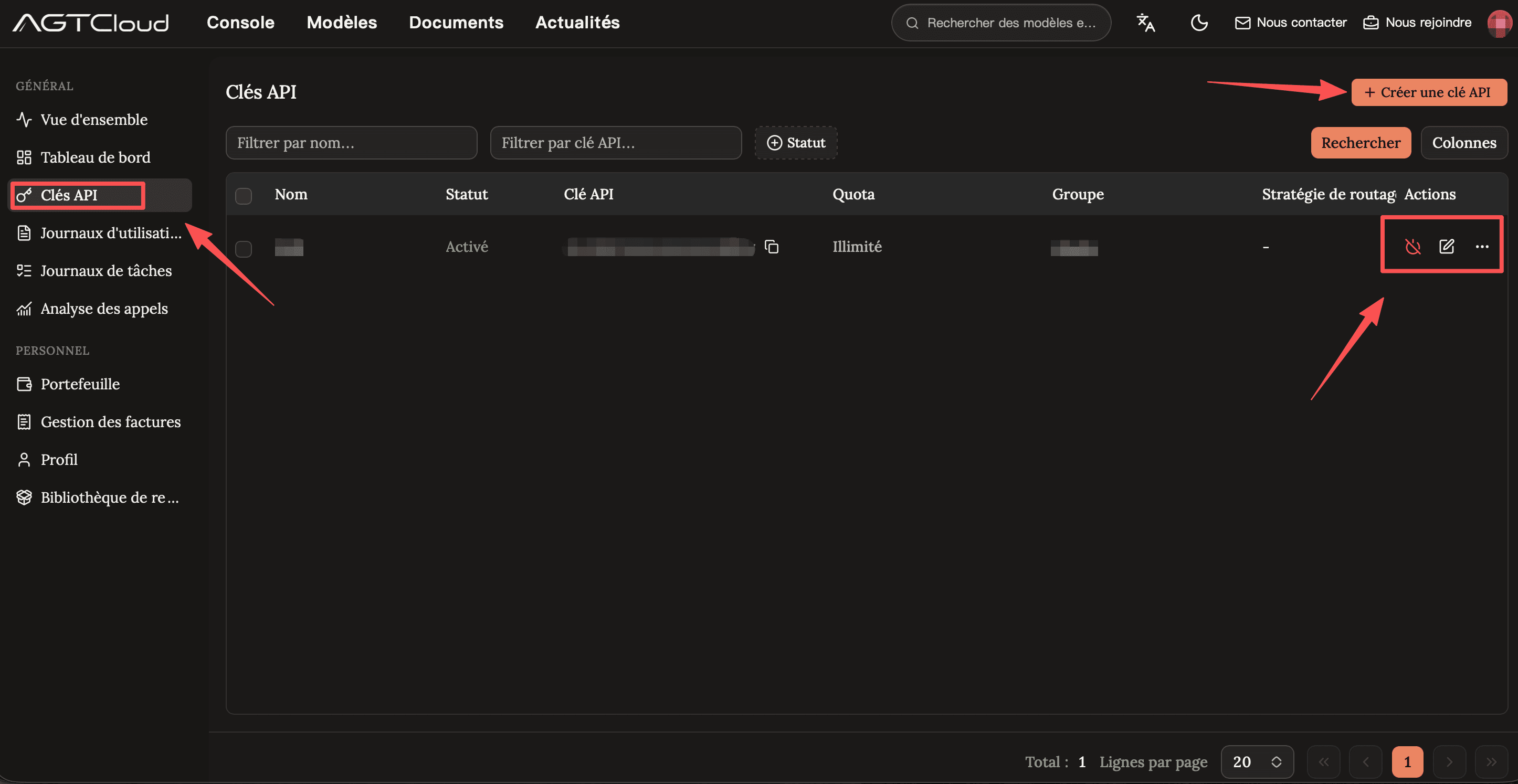This screenshot has width=1518, height=784.
Task: Click the model search box
Action: [1001, 23]
